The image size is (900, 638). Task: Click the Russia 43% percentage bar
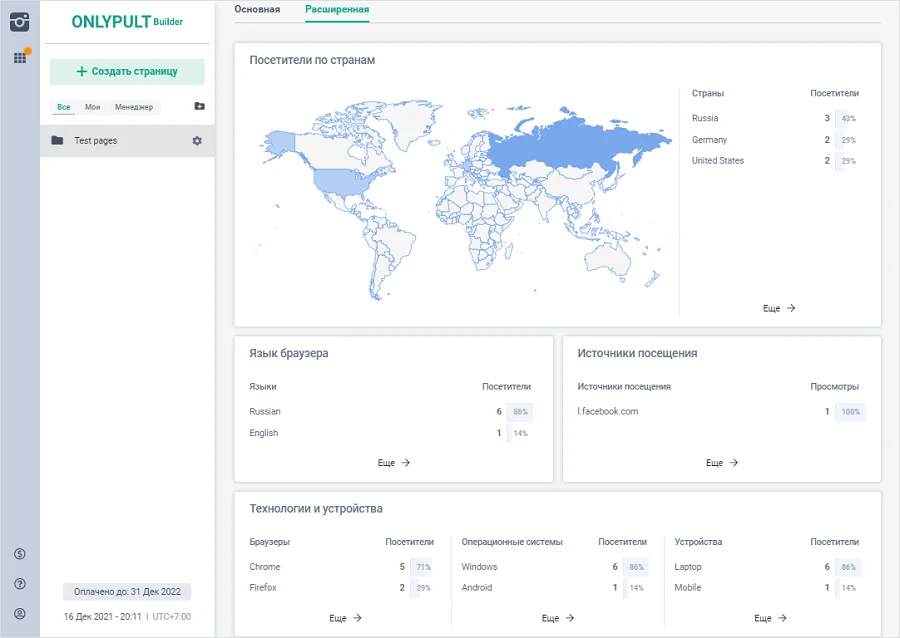(847, 119)
